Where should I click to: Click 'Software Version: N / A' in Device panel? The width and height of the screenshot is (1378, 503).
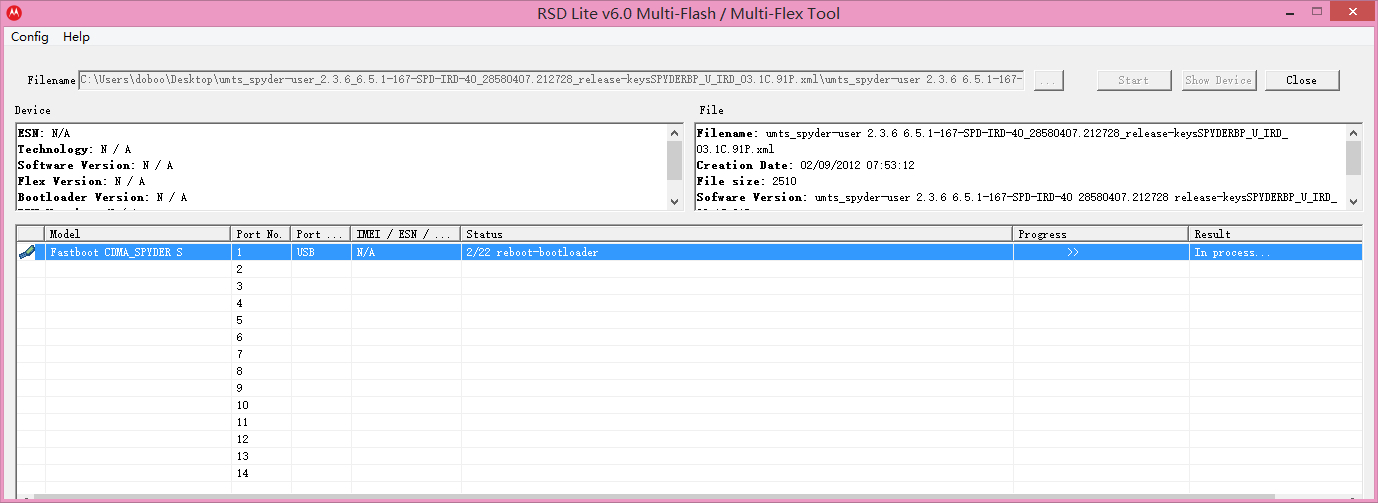95,165
